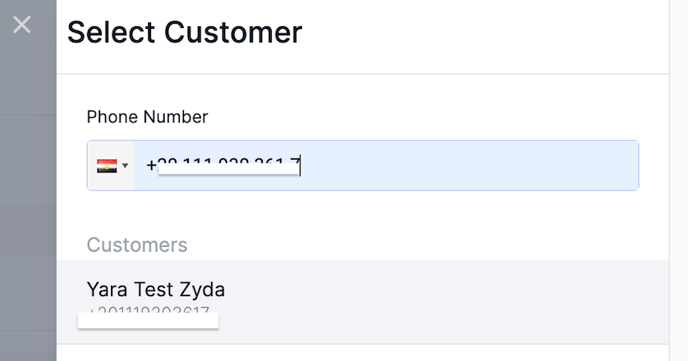Screen dimensions: 688x361
Task: Click the narrow strip right of the panel
Action: [x=678, y=180]
